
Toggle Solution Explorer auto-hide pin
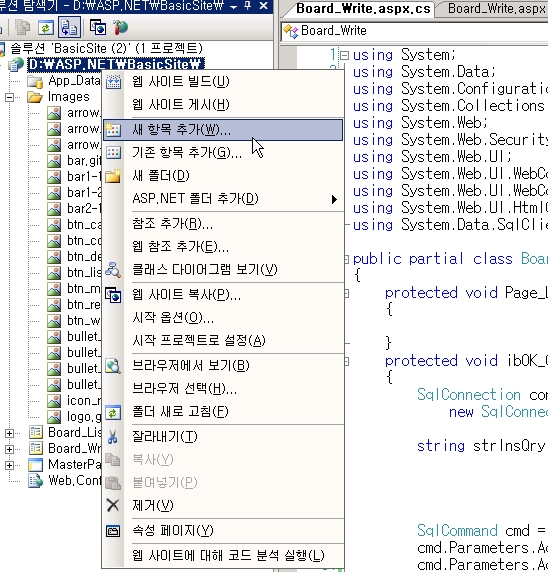pyautogui.click(x=248, y=6)
